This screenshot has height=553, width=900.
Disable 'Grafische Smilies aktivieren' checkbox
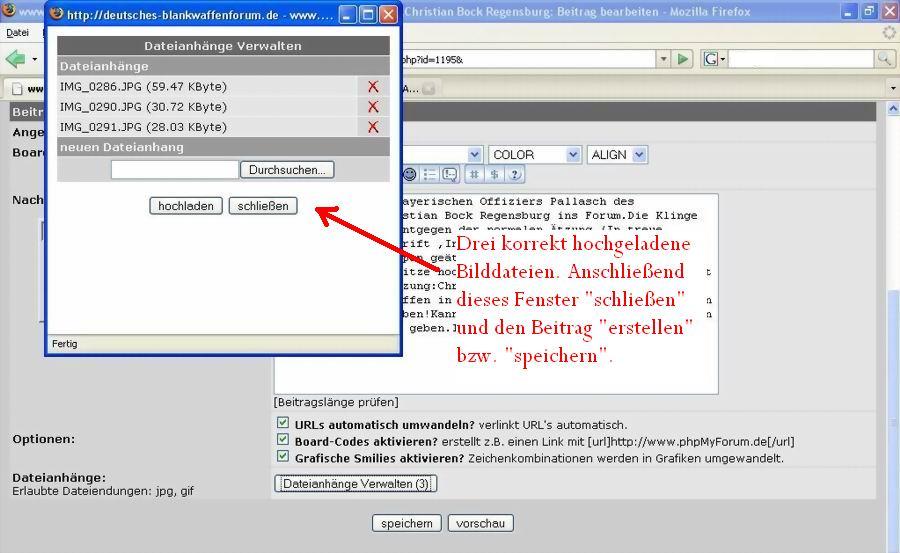coord(283,457)
